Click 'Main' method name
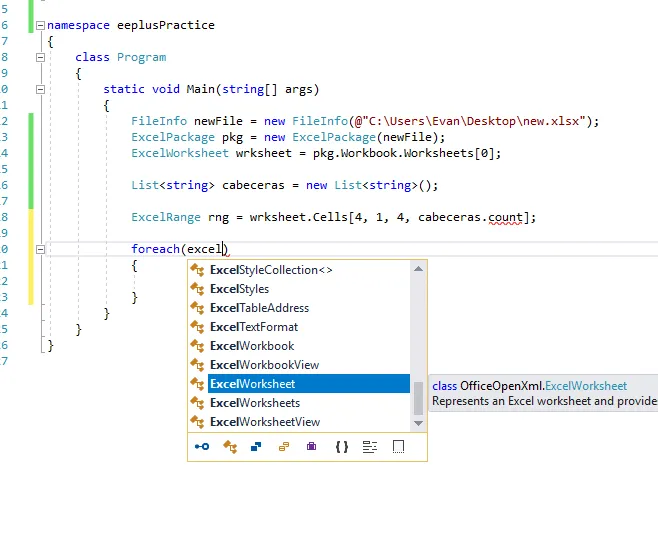Screen dimensions: 658x551 (x=201, y=89)
